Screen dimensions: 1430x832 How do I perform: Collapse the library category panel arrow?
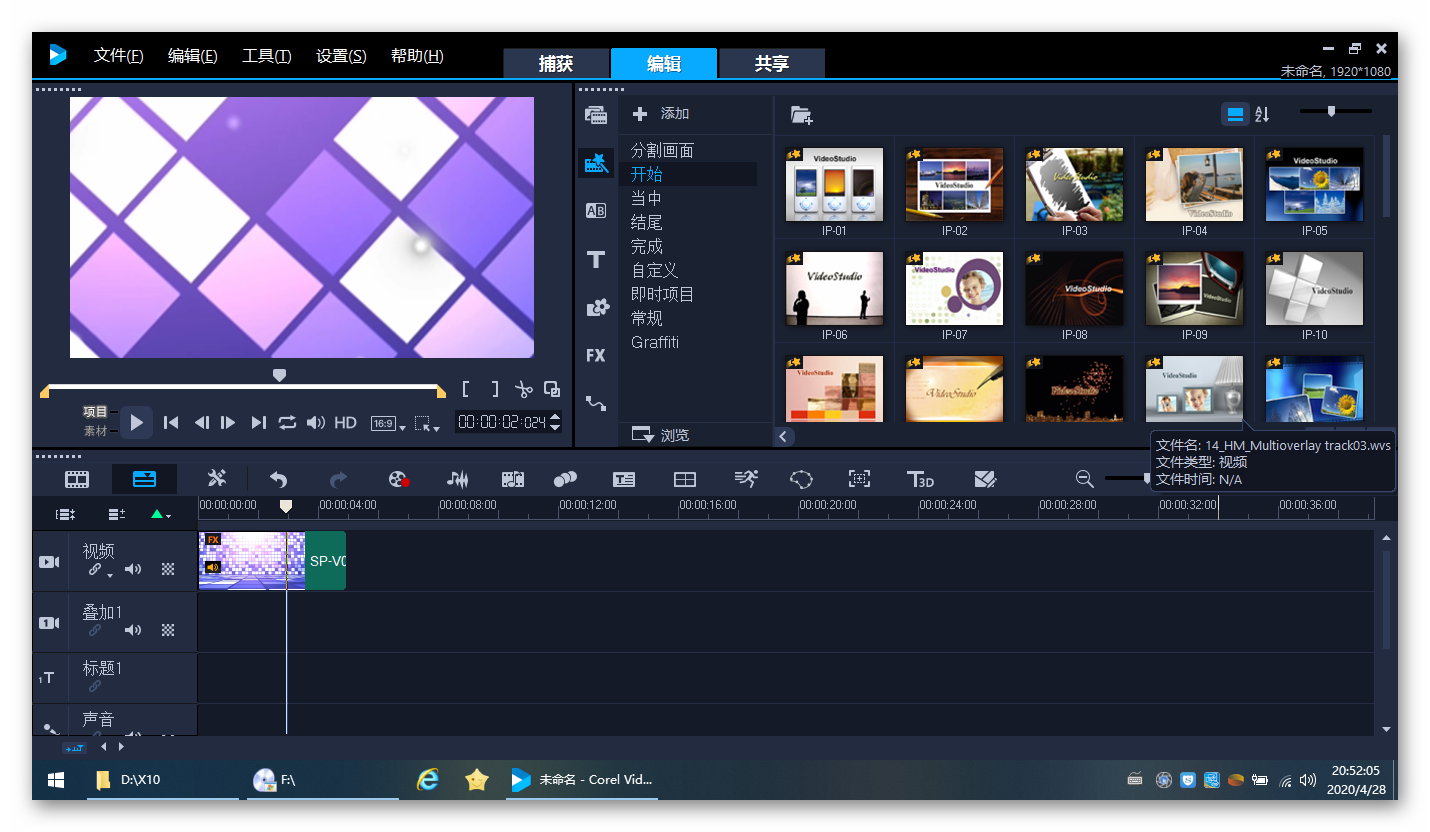[785, 436]
